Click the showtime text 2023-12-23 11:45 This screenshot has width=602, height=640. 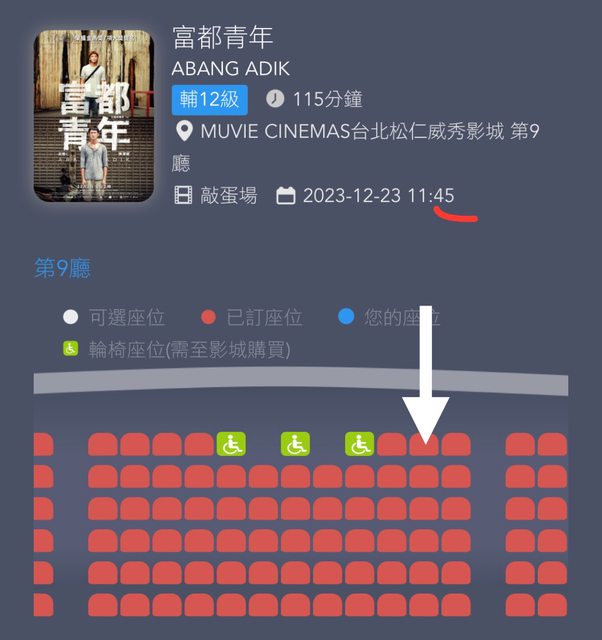pos(378,196)
